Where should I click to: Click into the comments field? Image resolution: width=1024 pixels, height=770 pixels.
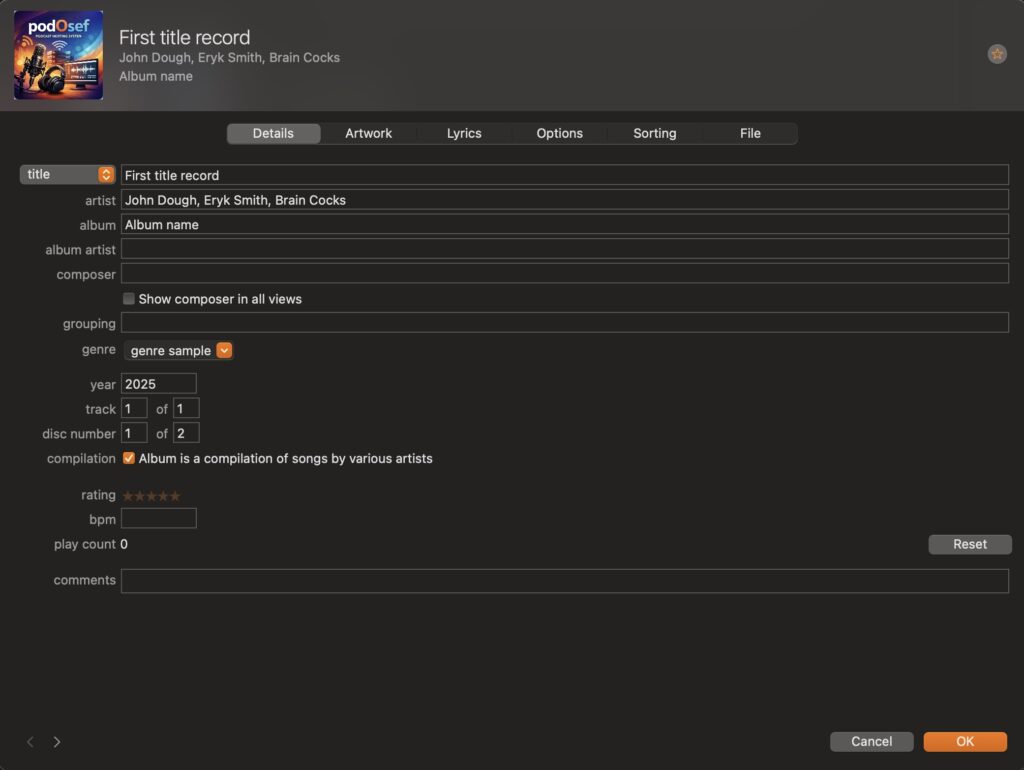pos(564,581)
